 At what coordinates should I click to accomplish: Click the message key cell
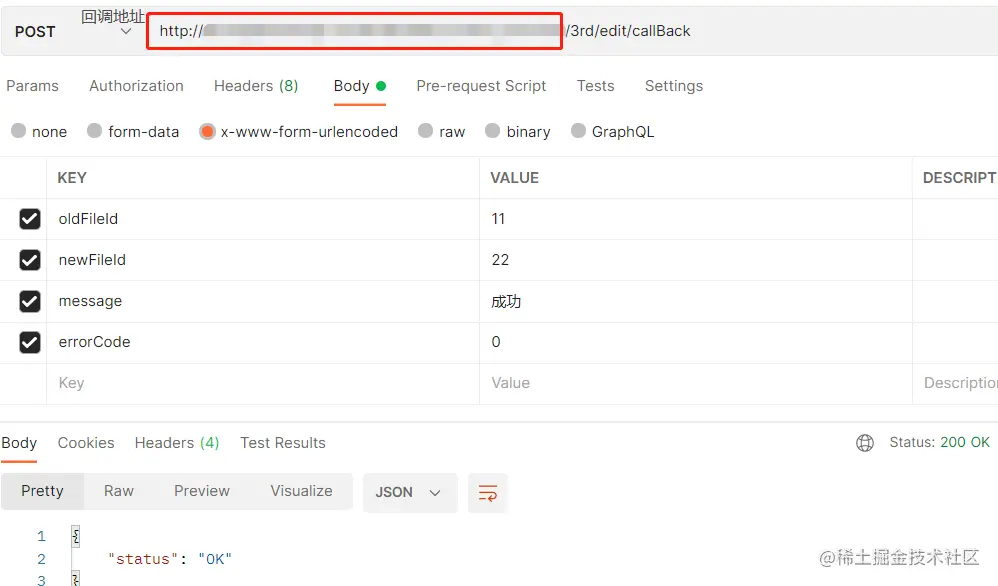click(263, 301)
